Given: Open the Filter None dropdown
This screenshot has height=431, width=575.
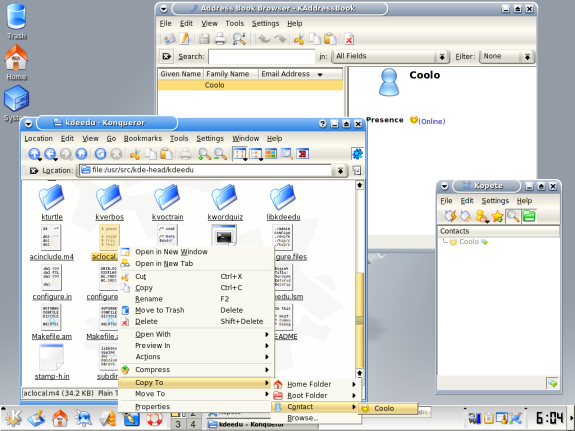Looking at the screenshot, I should [507, 56].
